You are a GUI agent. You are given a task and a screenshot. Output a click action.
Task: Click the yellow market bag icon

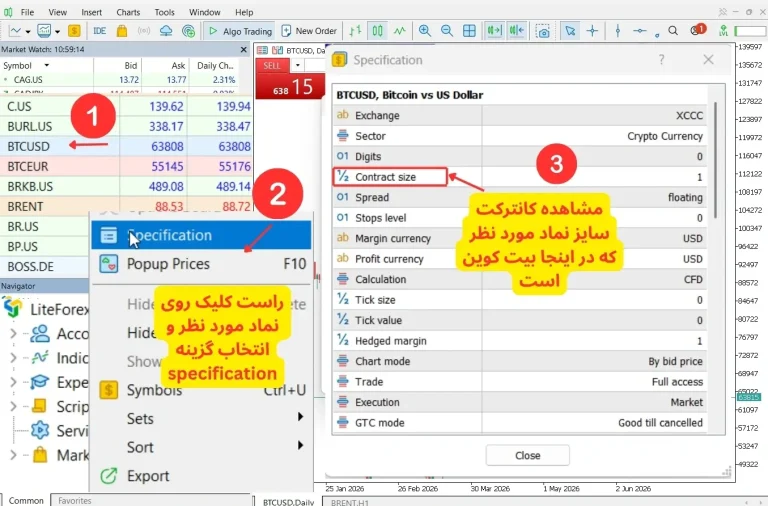click(x=121, y=31)
